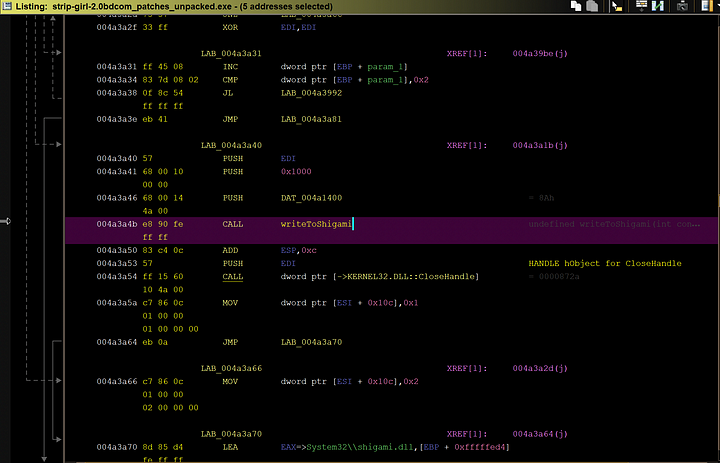The image size is (720, 463).
Task: Click EDI operand at address 004a3a40
Action: tap(288, 159)
